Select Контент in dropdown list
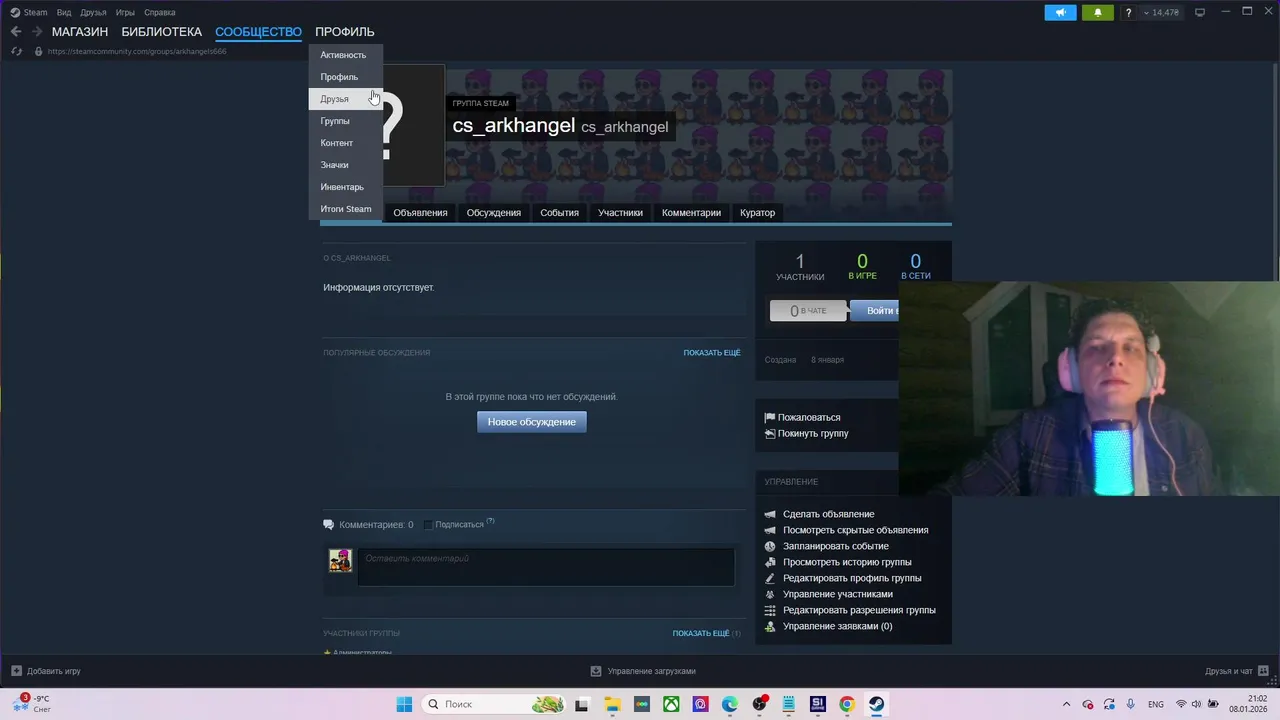Screen dimensions: 1280x720 coord(345,143)
